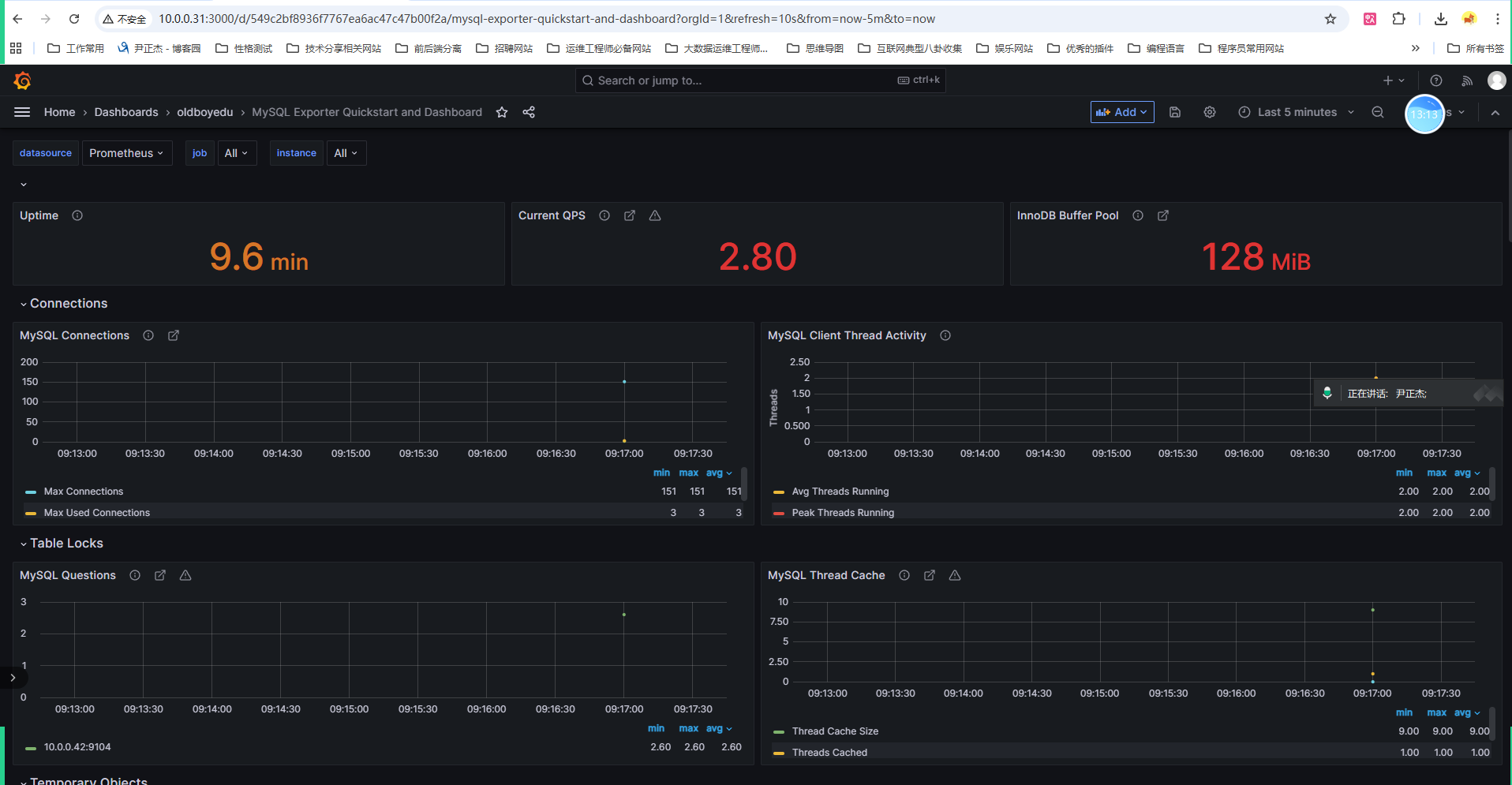
Task: Sort MySQL Thread Cache legend by min
Action: [1405, 712]
